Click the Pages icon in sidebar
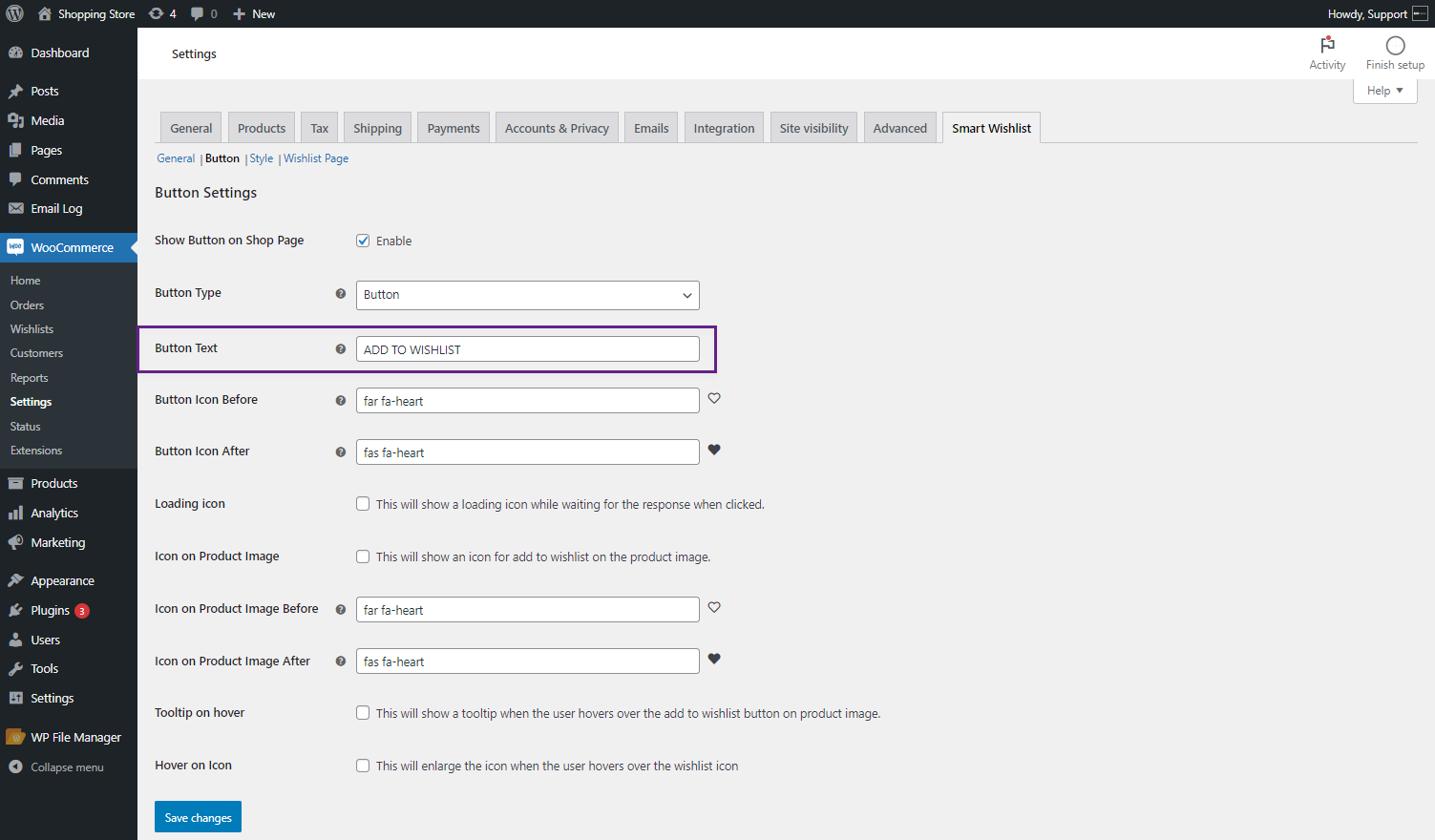The height and width of the screenshot is (840, 1435). click(15, 150)
